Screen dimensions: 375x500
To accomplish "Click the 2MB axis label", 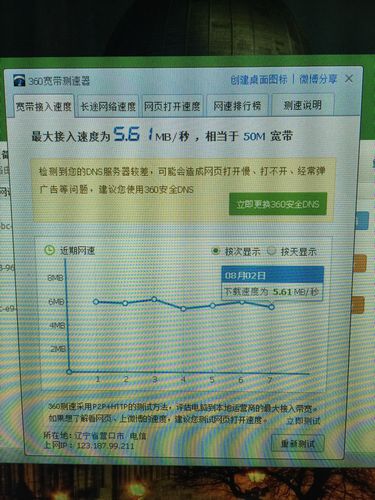I will point(58,349).
